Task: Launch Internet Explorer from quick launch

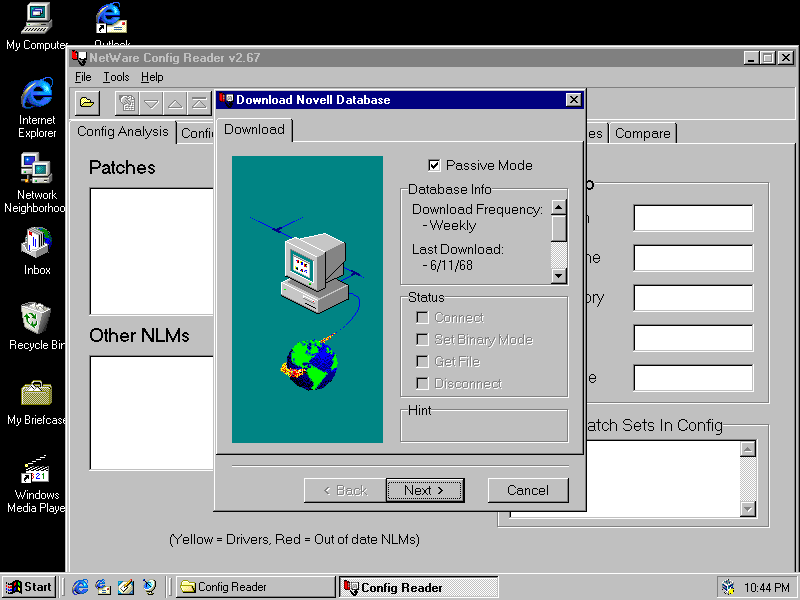Action: coord(80,587)
